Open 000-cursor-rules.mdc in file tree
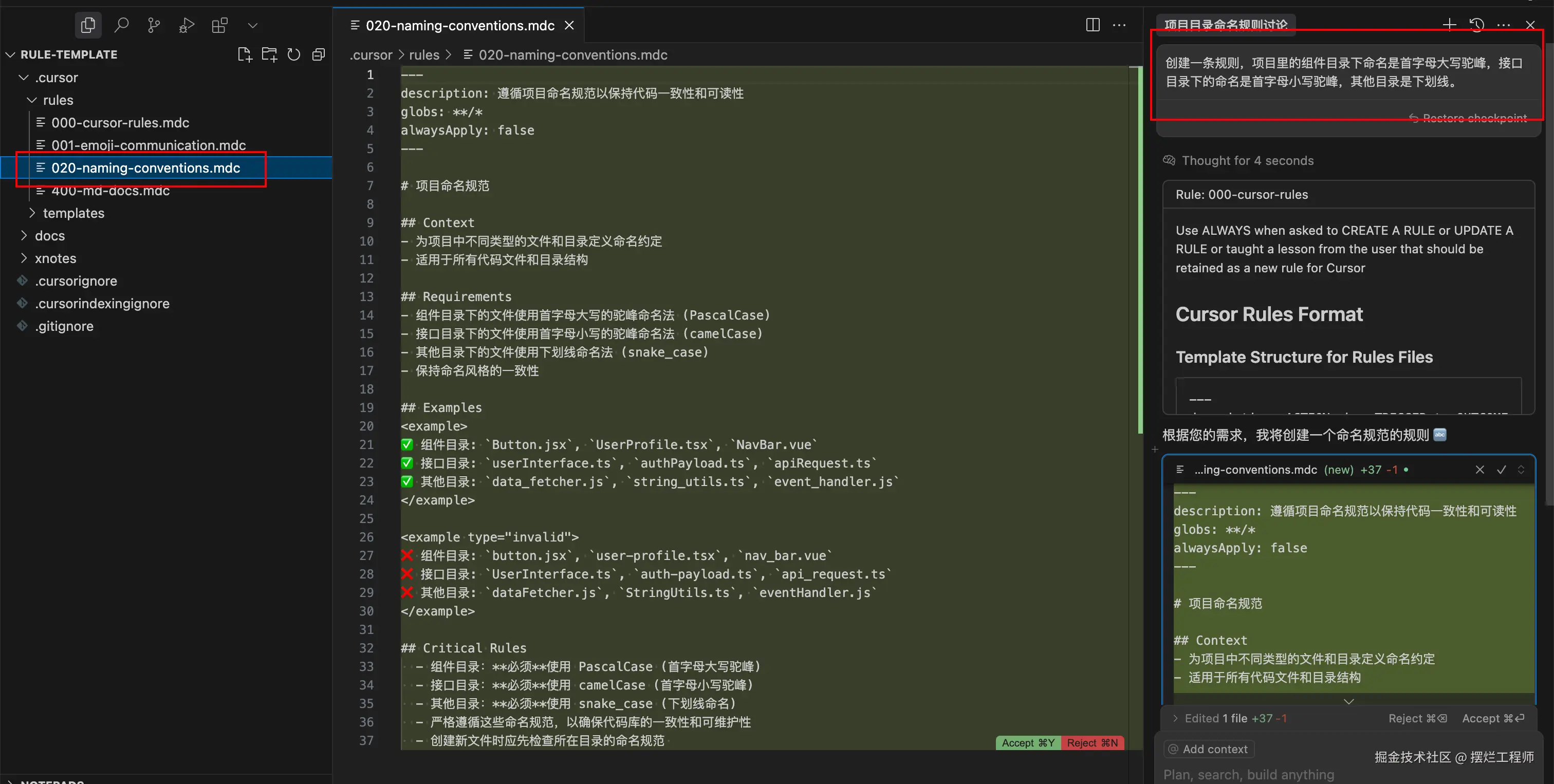The image size is (1554, 784). pos(120,122)
